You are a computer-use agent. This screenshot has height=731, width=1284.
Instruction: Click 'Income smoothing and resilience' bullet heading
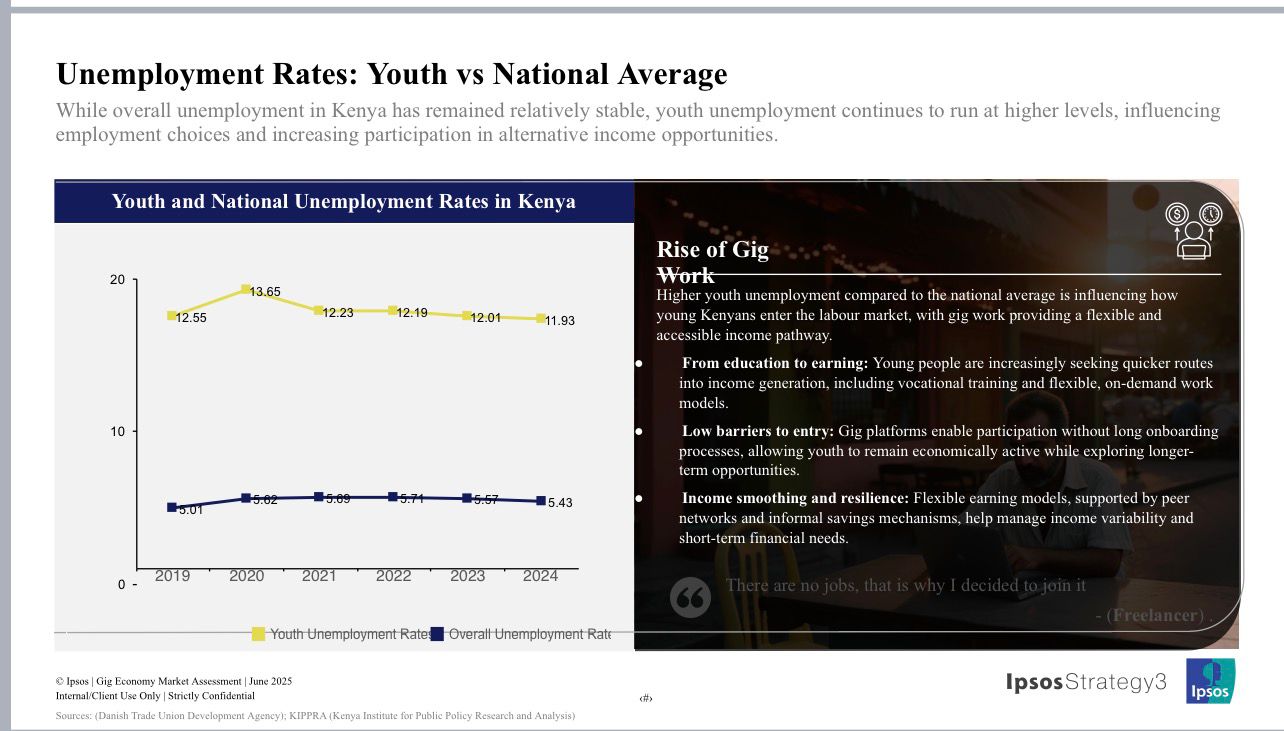tap(795, 498)
